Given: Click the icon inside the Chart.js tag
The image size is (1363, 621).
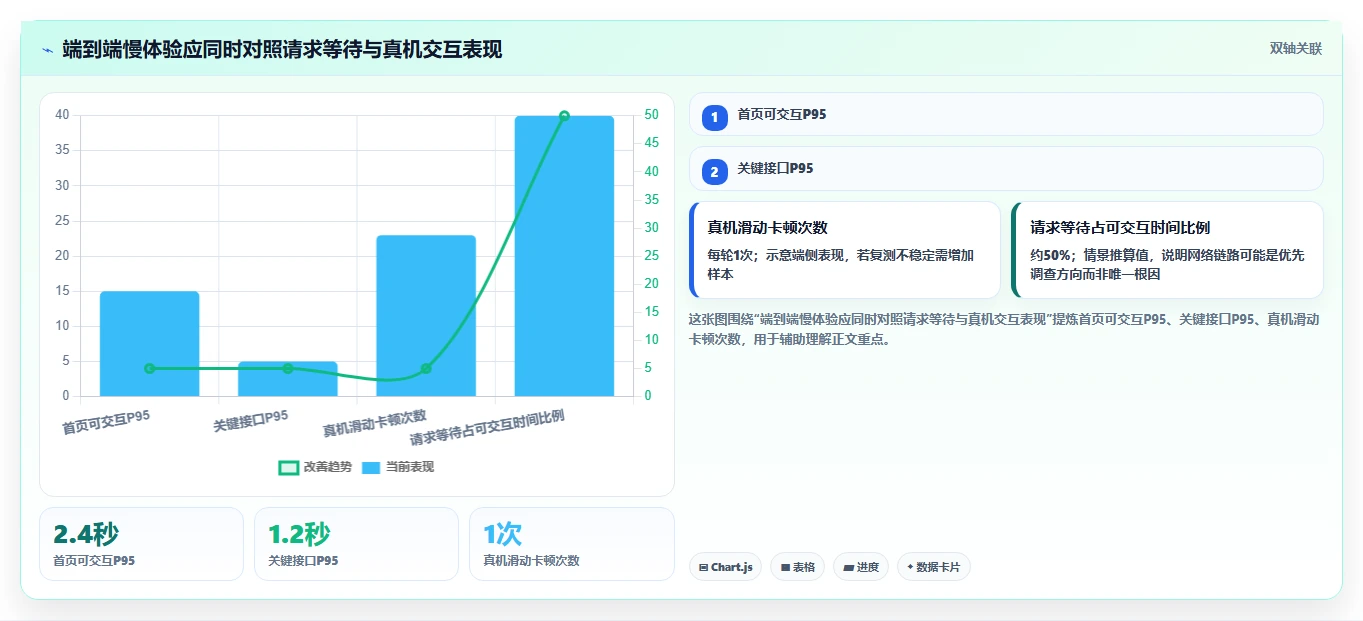Looking at the screenshot, I should coord(704,567).
